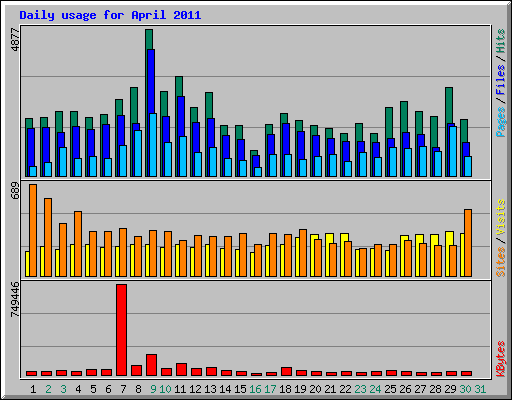512x400 pixels.
Task: Click the 'Hits' legend label
Action: pos(501,41)
